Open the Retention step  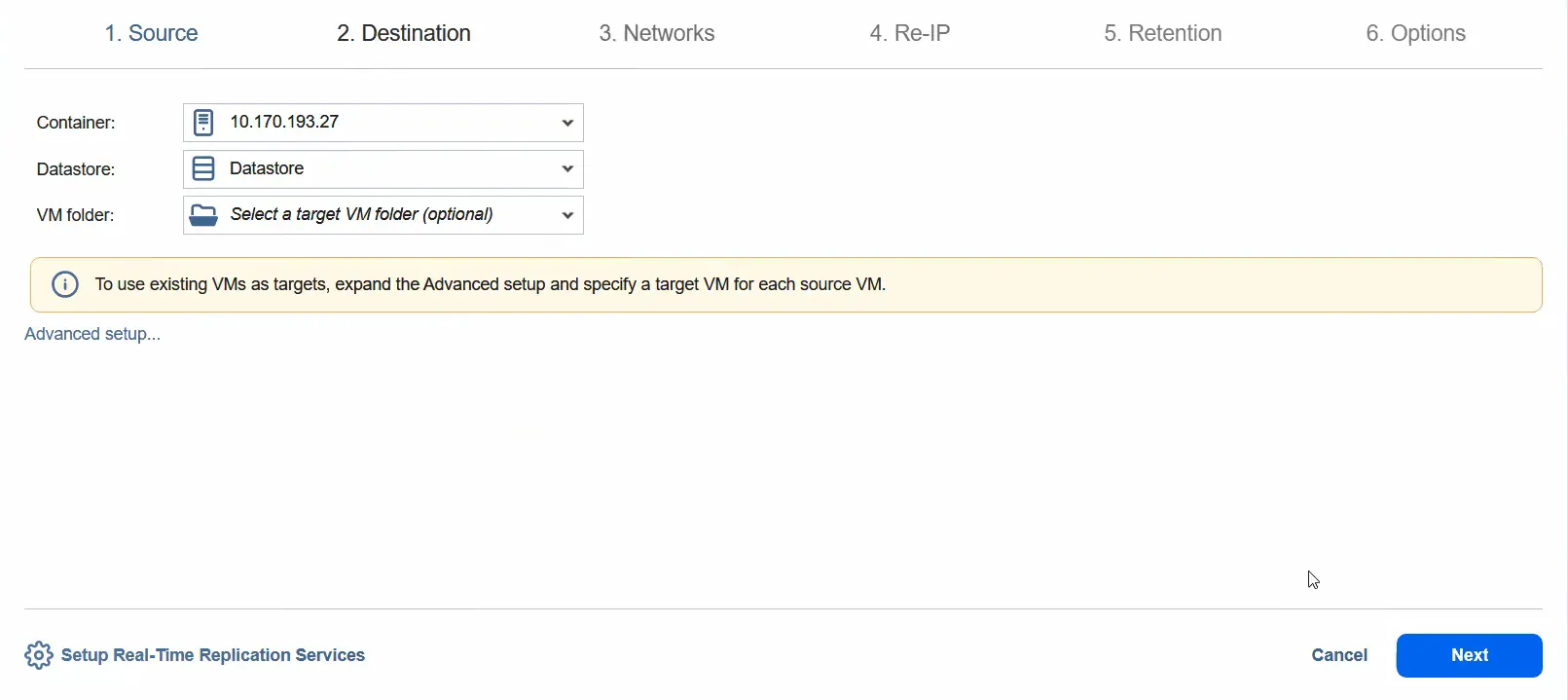pyautogui.click(x=1162, y=32)
